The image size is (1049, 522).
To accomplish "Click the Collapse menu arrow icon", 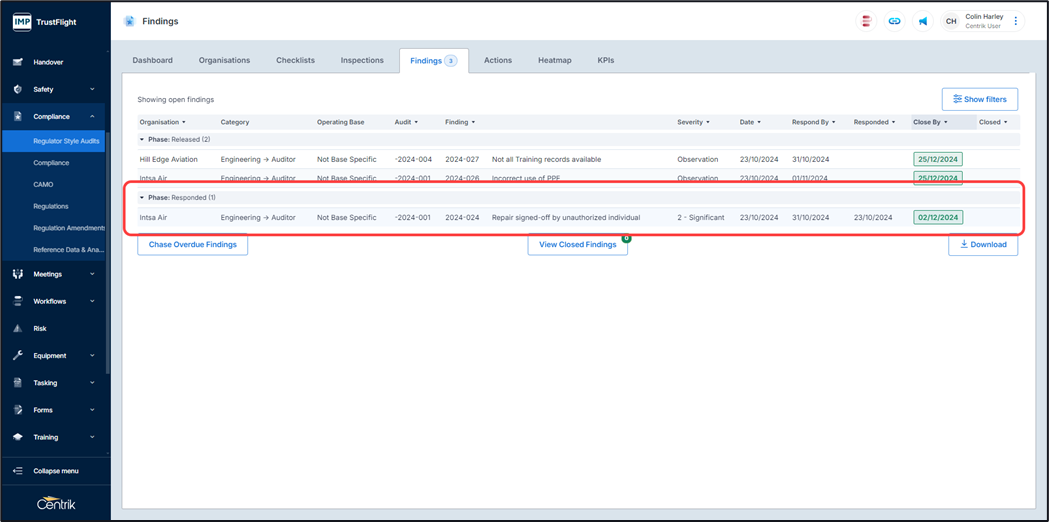I will (18, 471).
